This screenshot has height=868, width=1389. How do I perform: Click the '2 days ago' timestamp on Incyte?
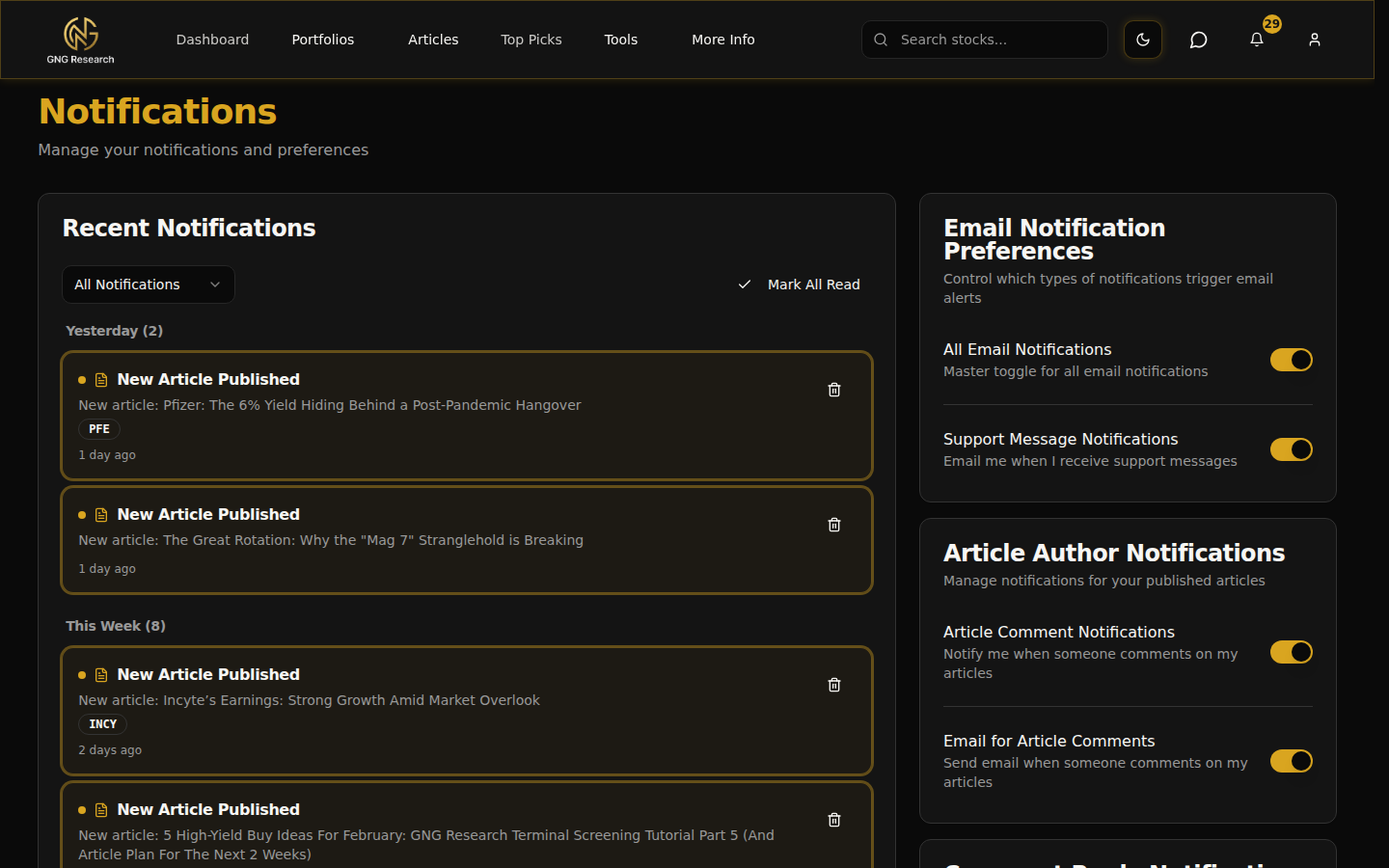[x=110, y=750]
